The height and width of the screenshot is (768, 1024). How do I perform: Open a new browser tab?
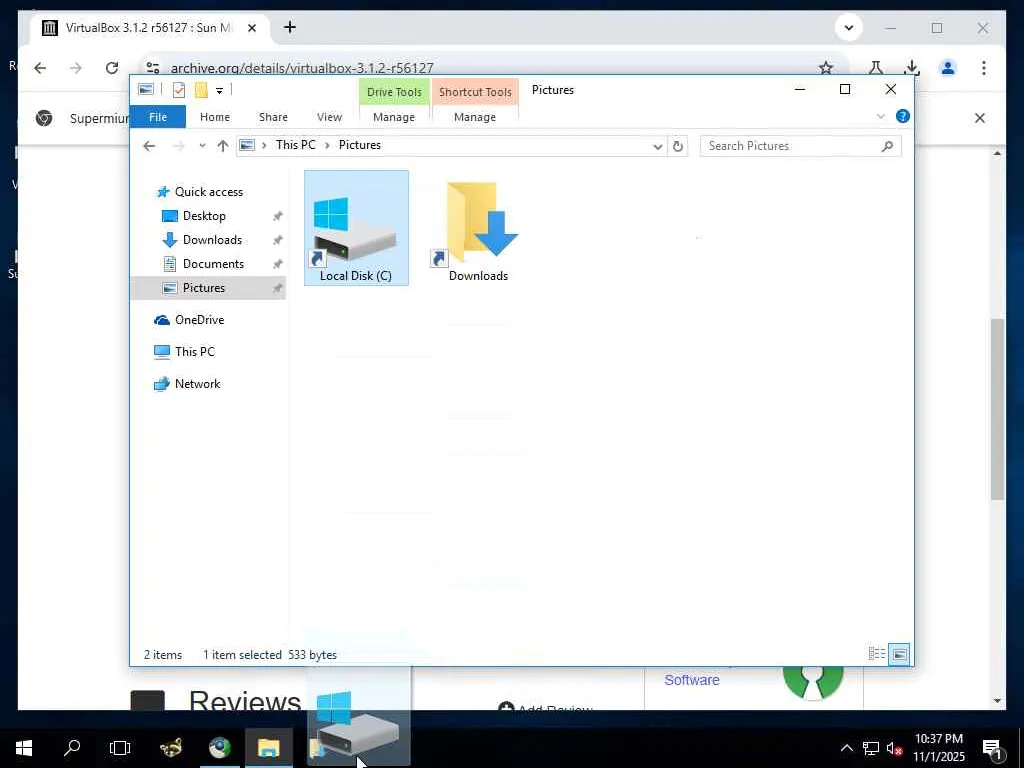tap(290, 27)
